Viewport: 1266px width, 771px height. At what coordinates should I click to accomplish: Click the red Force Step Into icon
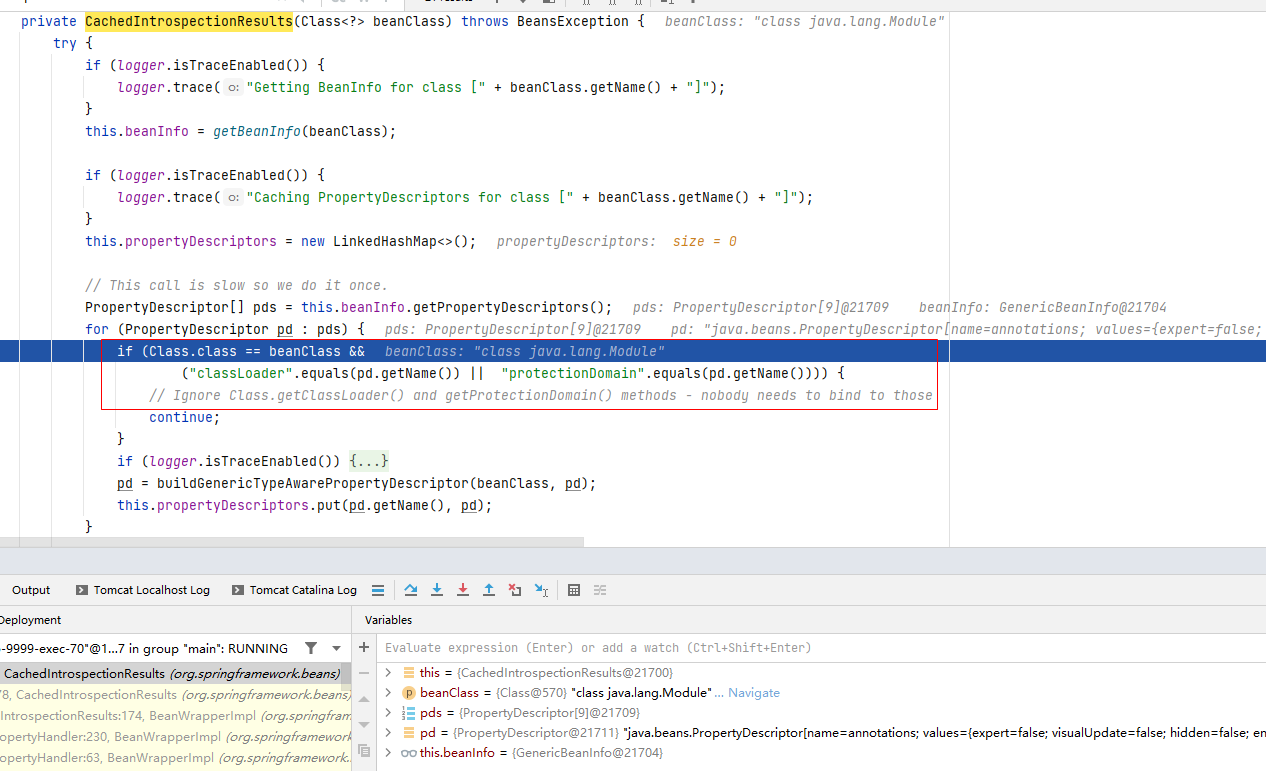(463, 590)
